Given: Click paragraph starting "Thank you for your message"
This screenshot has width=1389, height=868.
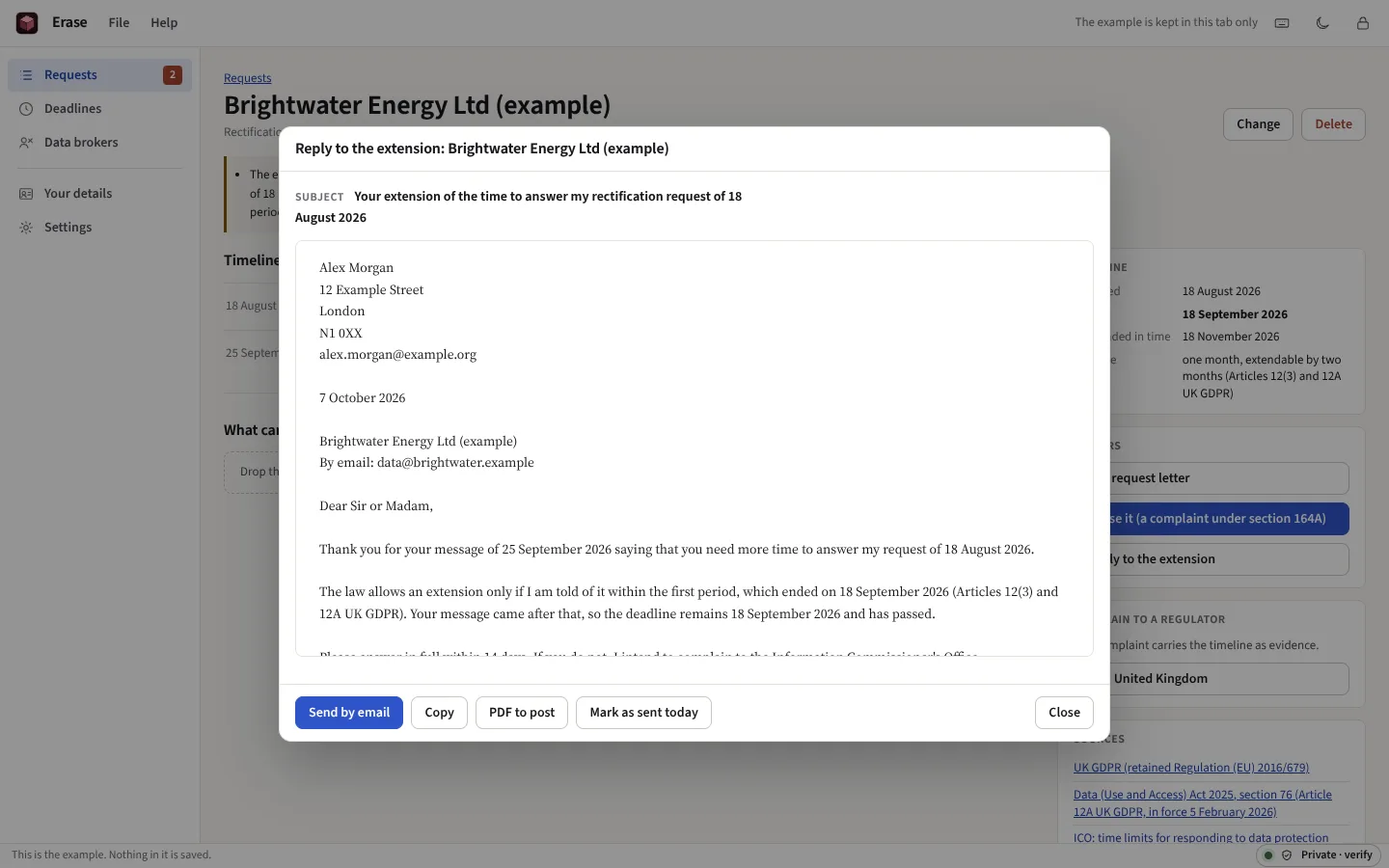Looking at the screenshot, I should [676, 550].
